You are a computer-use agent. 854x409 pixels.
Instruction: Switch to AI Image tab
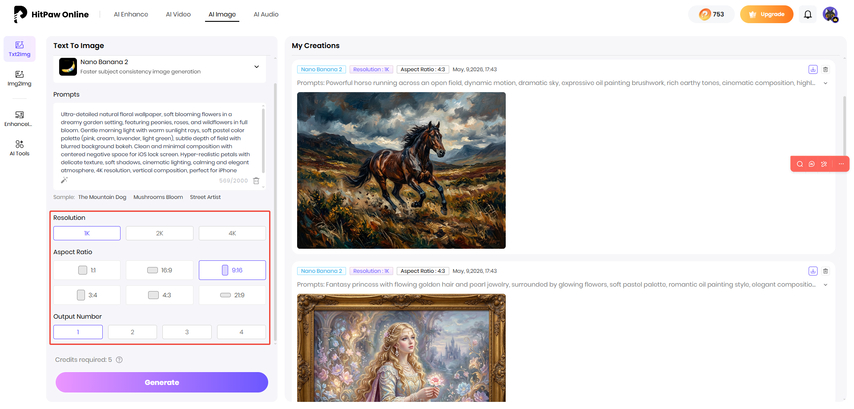[222, 15]
